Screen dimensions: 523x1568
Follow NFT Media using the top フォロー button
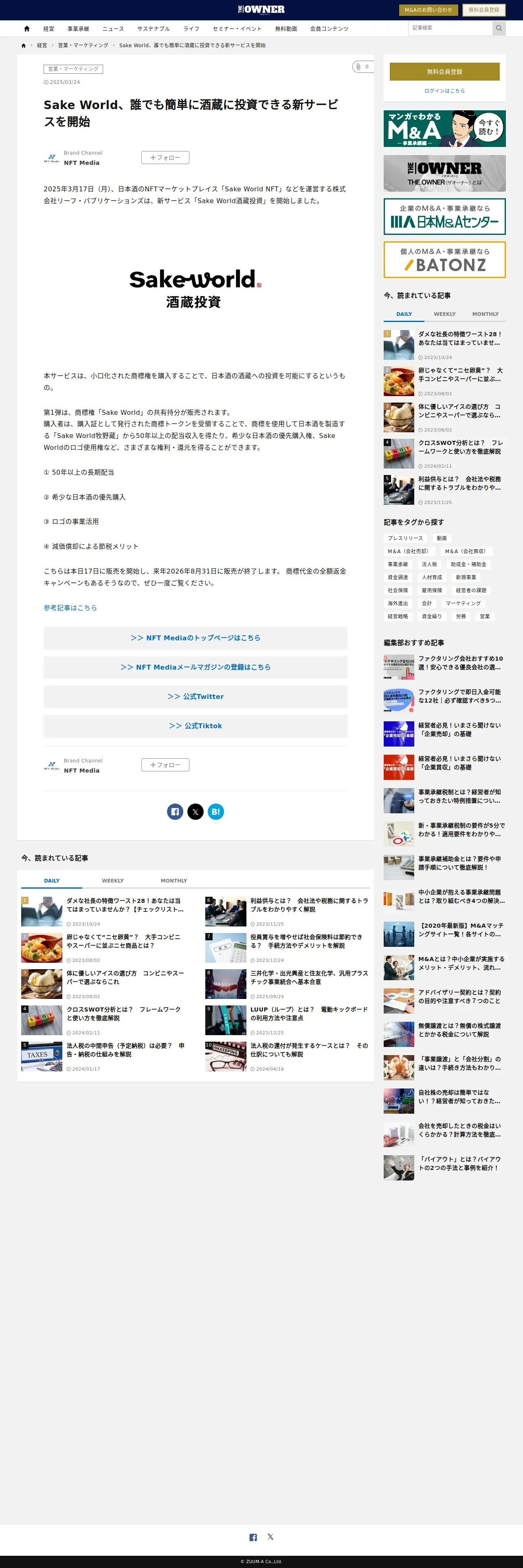coord(165,158)
